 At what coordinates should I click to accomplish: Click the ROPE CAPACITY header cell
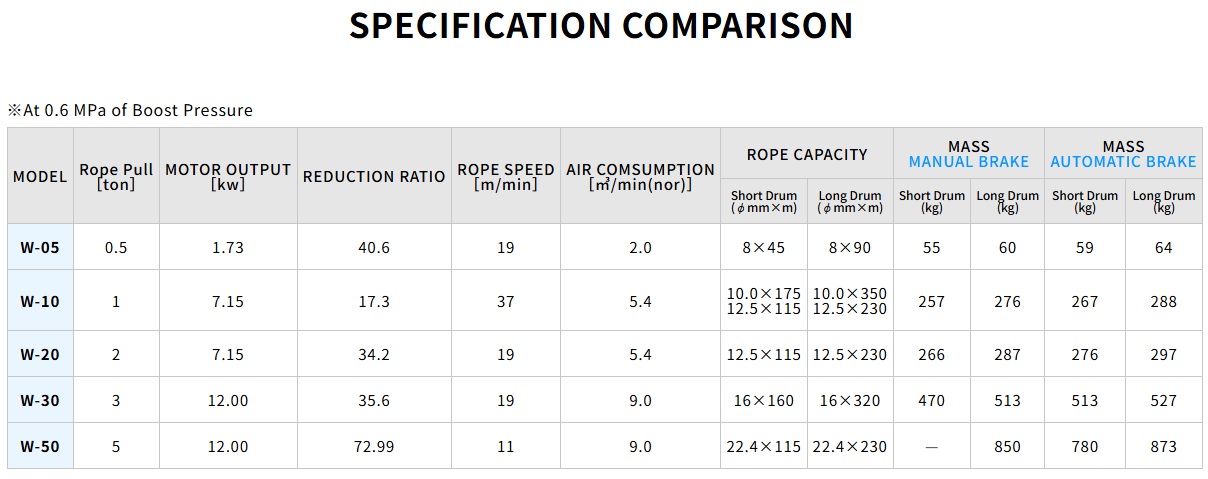click(807, 154)
